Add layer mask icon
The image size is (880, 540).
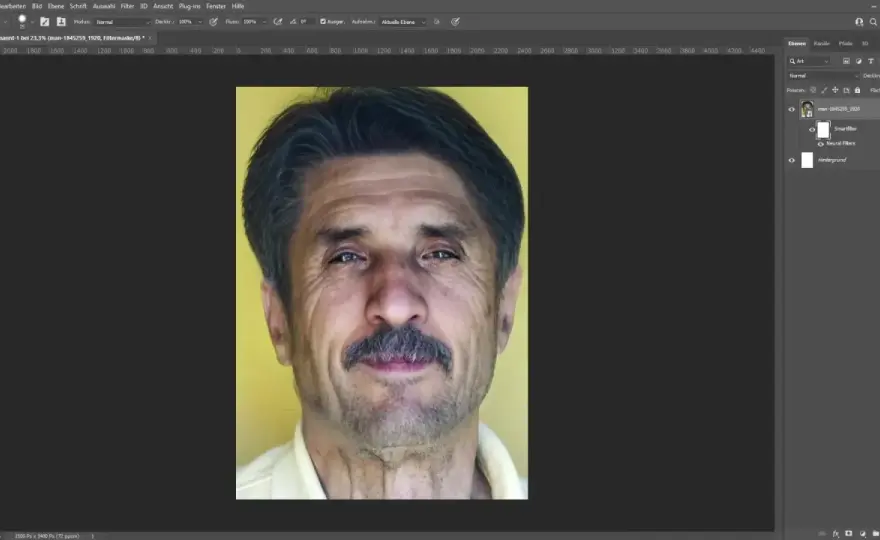click(849, 533)
